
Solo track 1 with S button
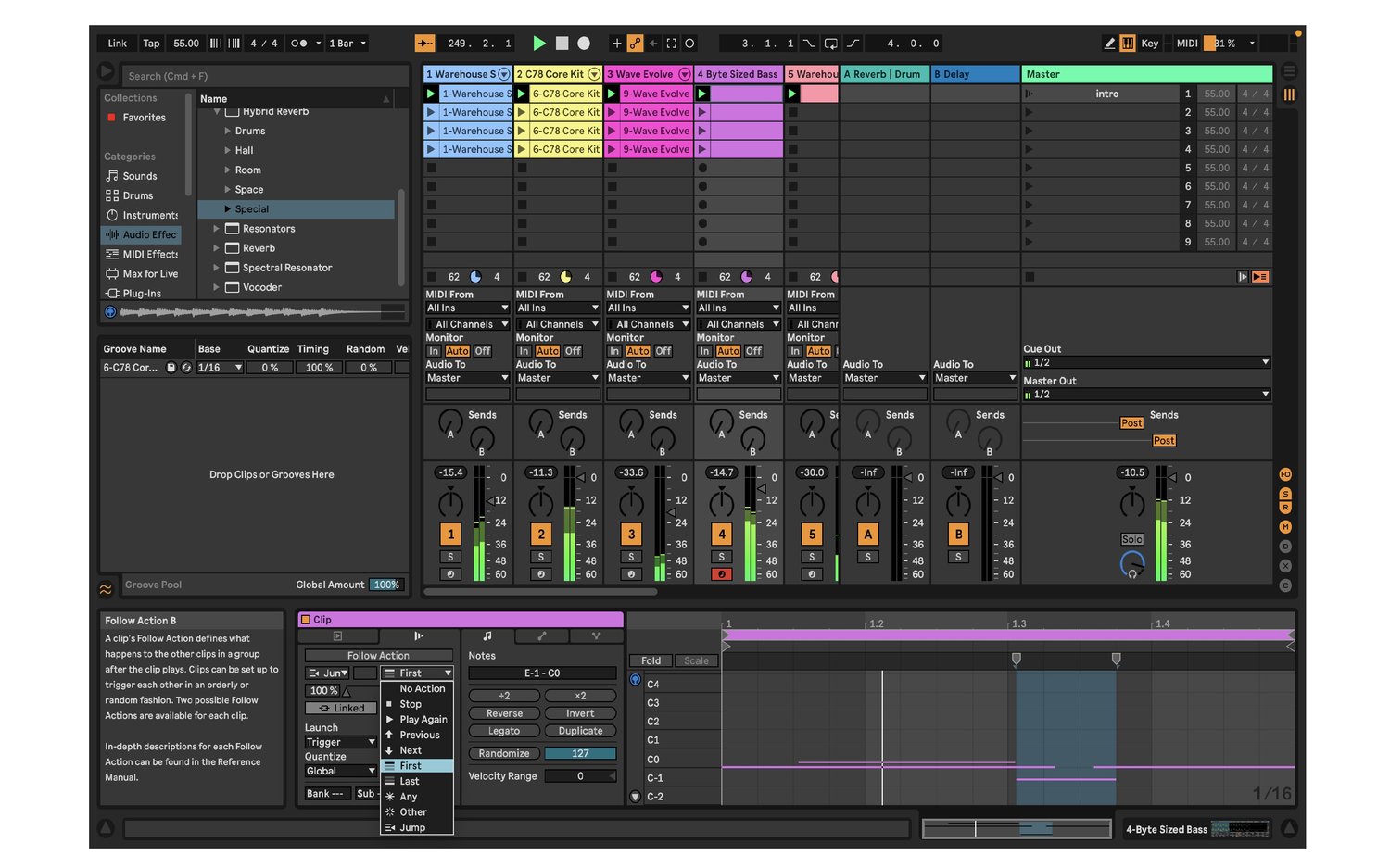click(450, 557)
